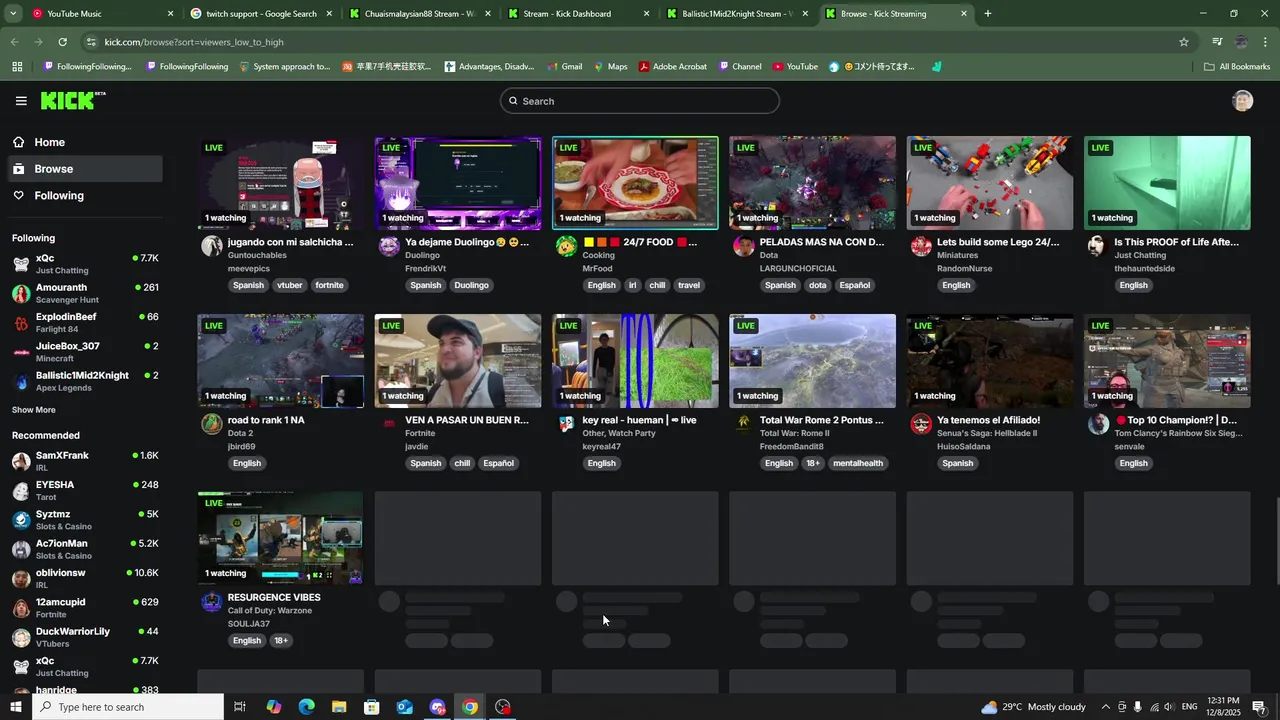Click EYESHA avatar in Recommended

coord(21,490)
